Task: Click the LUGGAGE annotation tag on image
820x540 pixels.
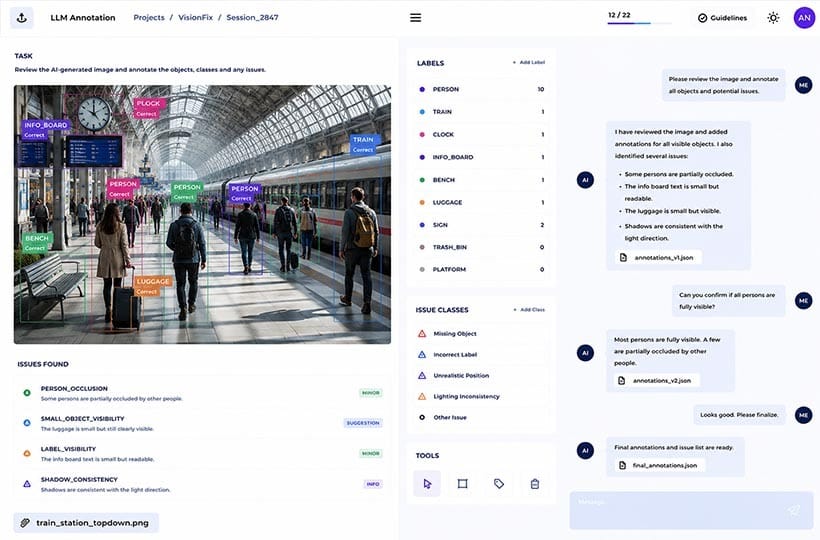Action: pos(153,286)
